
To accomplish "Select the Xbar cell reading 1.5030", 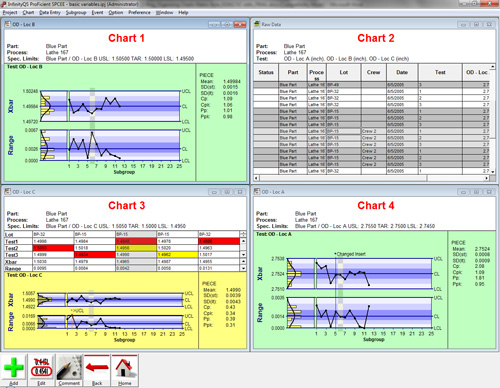I will (53, 261).
